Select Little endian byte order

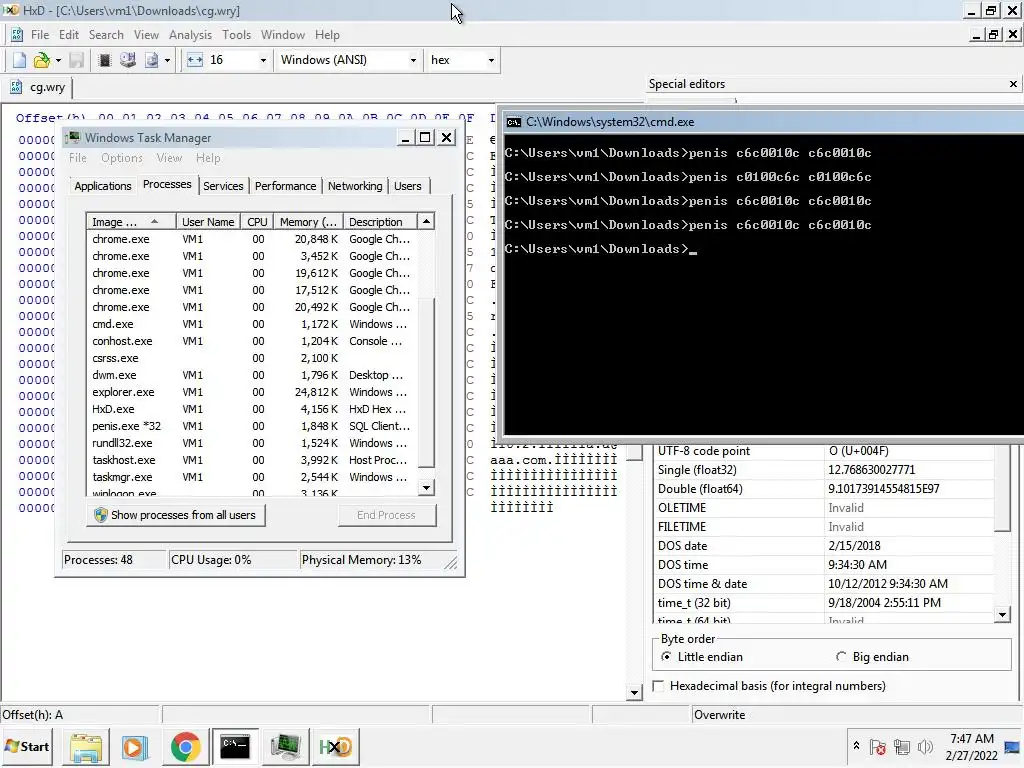click(665, 657)
